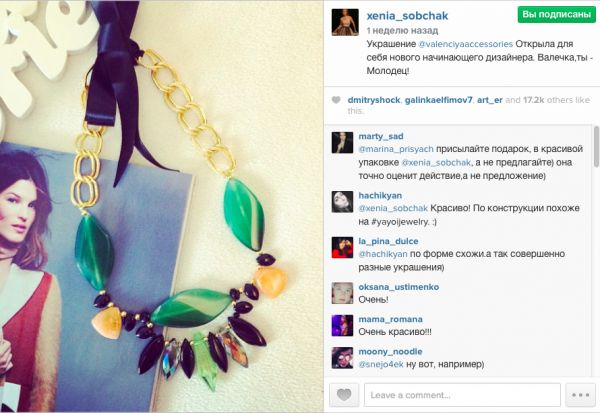600x413 pixels.
Task: Open moony_noodle commenter avatar
Action: tap(342, 358)
